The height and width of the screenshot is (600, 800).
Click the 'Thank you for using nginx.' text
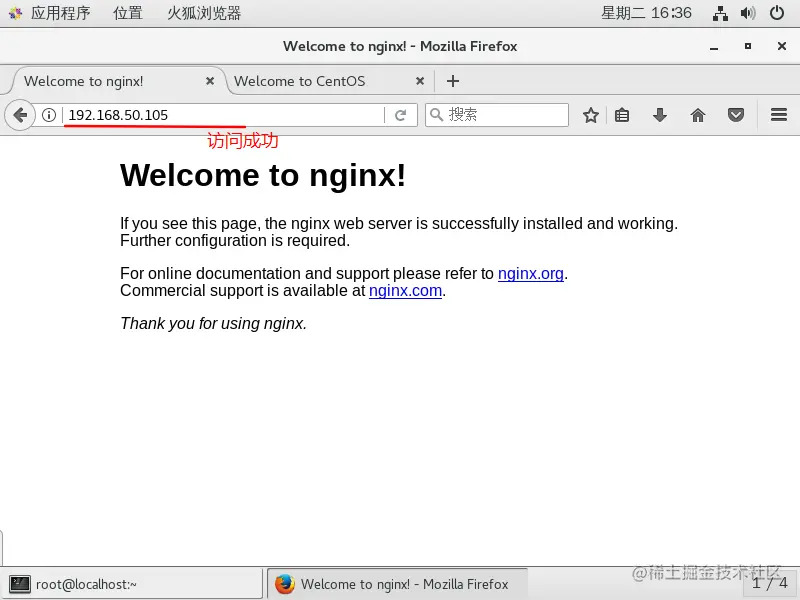point(213,323)
